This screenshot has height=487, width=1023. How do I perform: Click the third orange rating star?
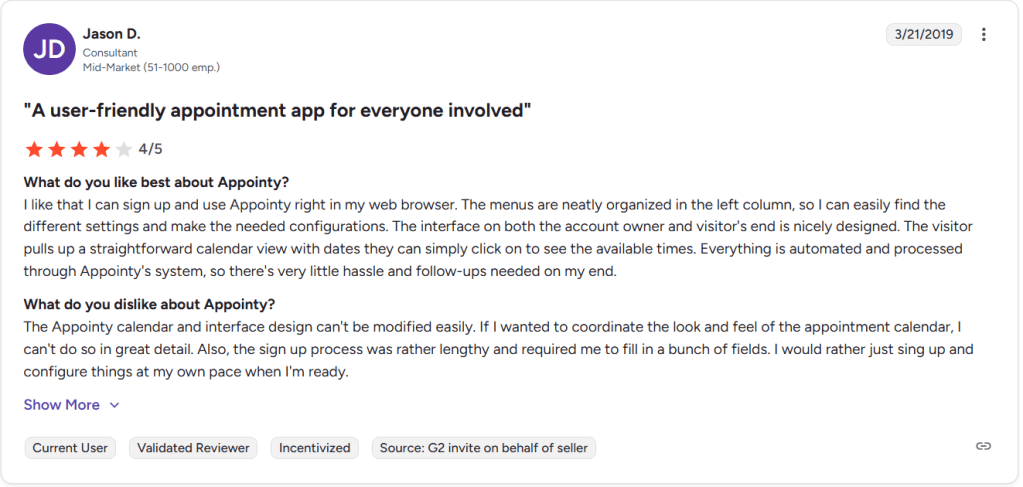79,150
